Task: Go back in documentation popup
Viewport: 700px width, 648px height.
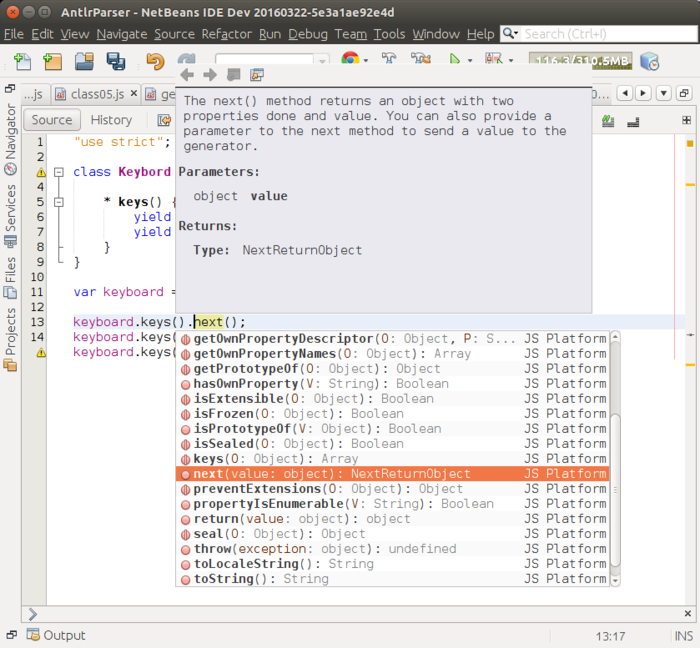Action: 187,75
